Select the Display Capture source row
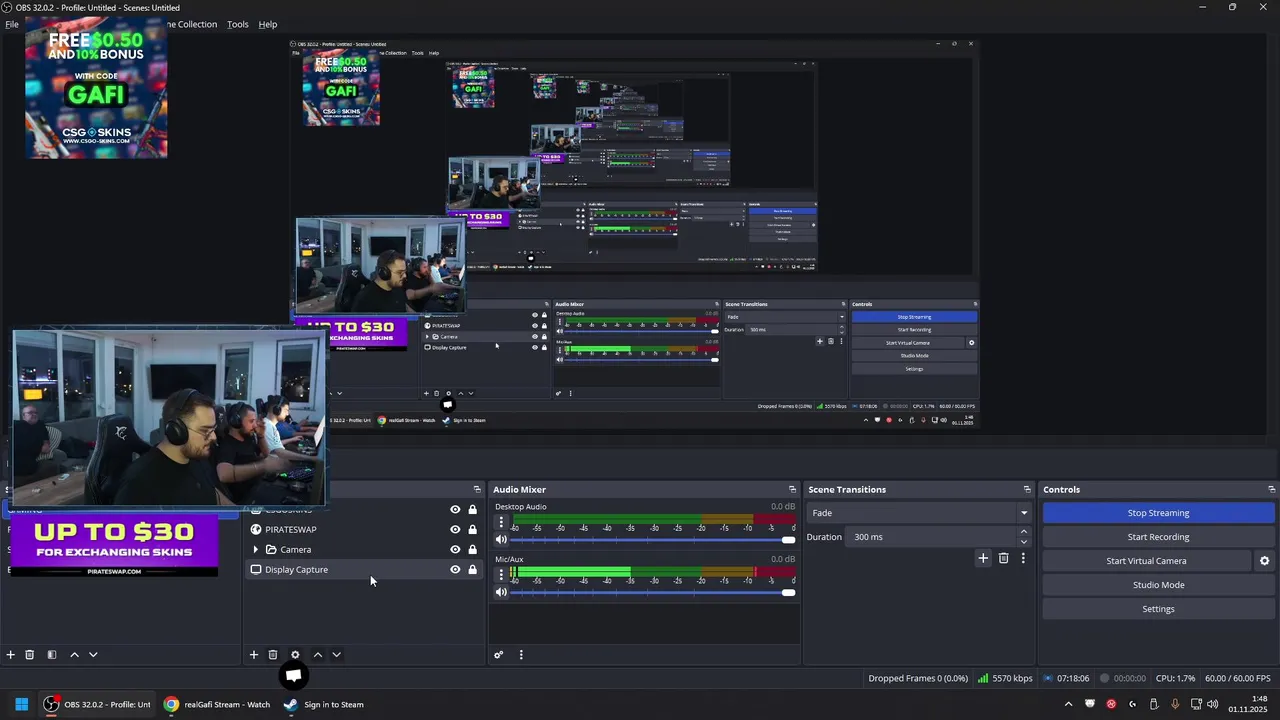Image resolution: width=1280 pixels, height=720 pixels. [364, 570]
